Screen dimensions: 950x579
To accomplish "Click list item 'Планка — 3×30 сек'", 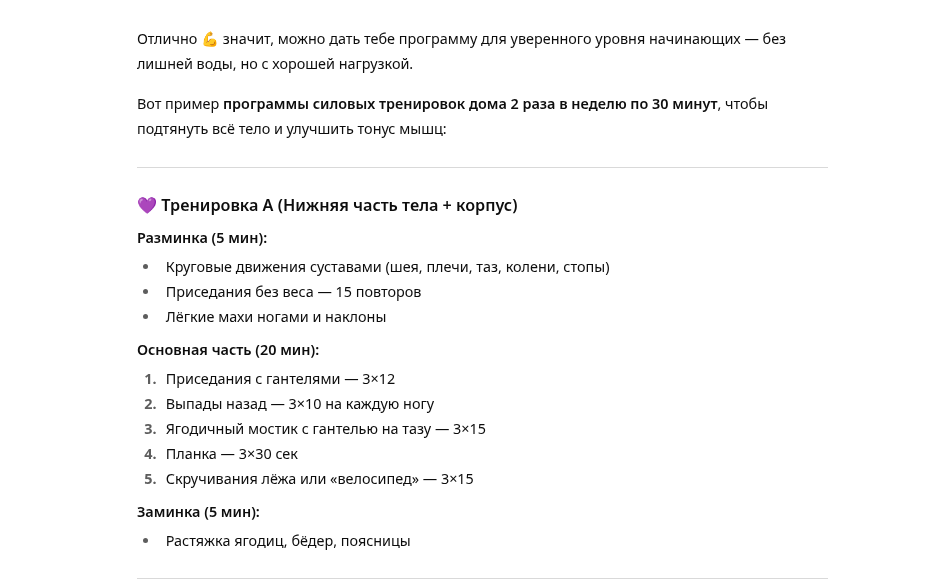I will pos(232,454).
